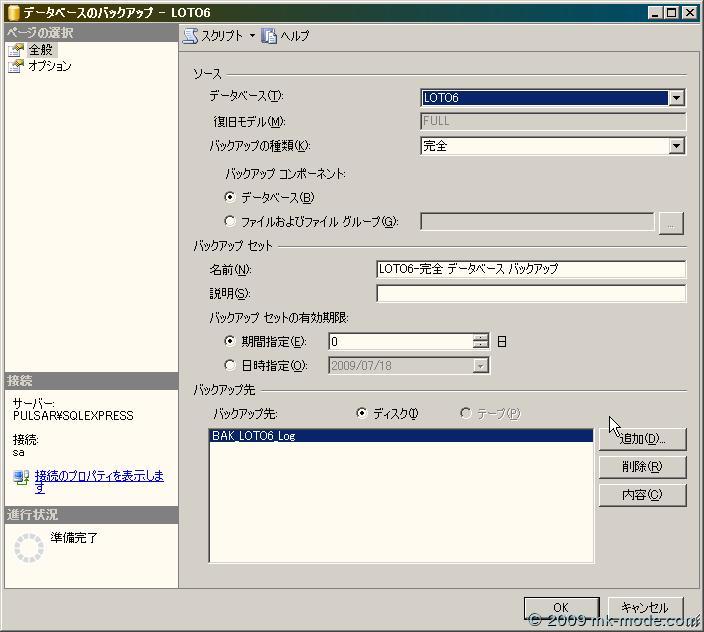The image size is (704, 632).
Task: Open the スクリプト dropdown arrow
Action: 252,36
